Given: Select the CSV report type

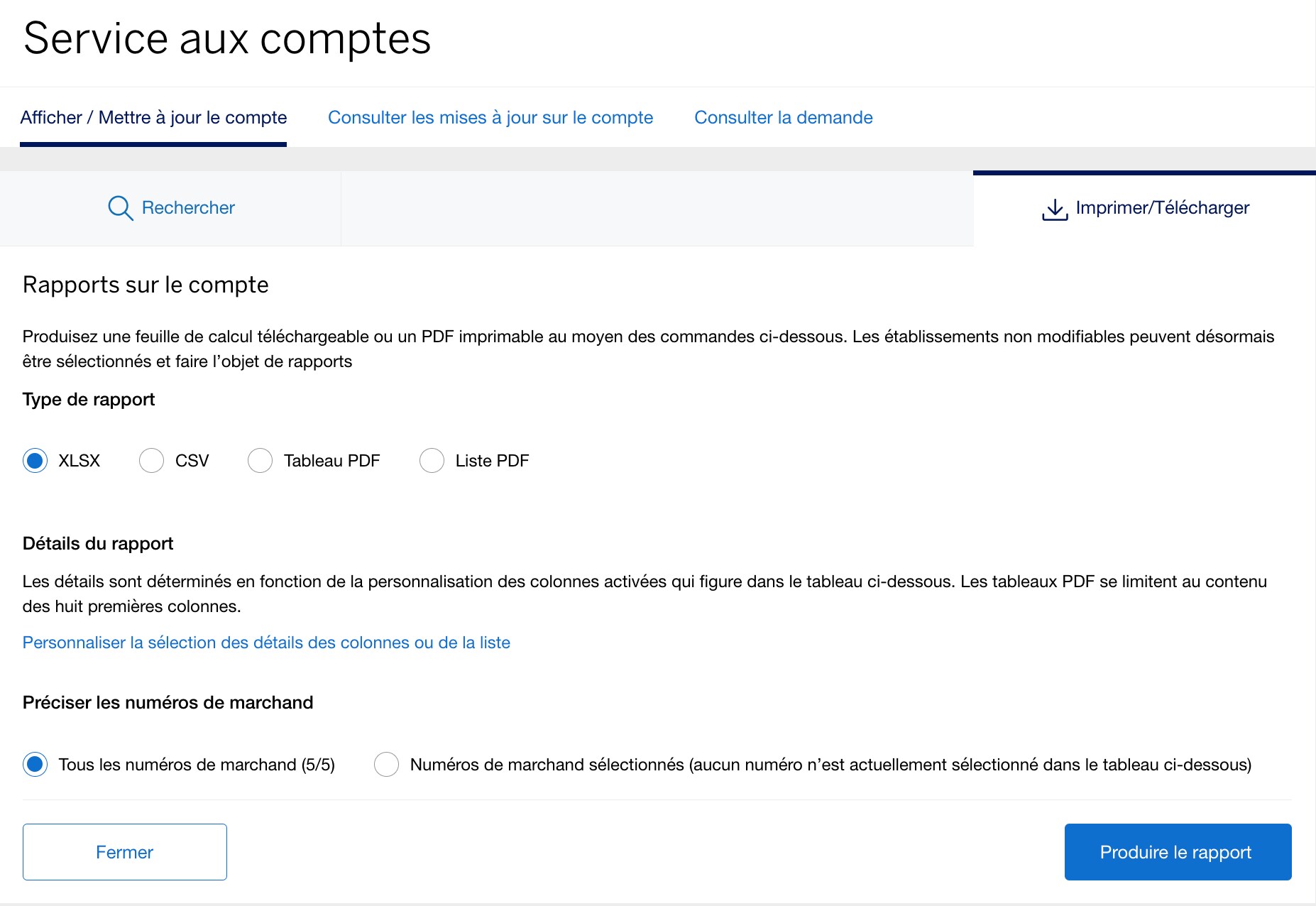Looking at the screenshot, I should [x=150, y=460].
